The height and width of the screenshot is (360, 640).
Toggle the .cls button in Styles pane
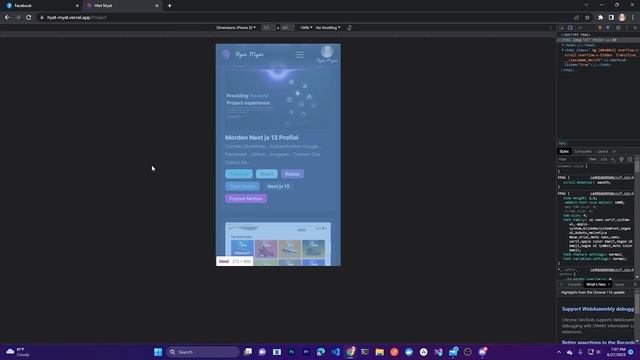tap(604, 160)
